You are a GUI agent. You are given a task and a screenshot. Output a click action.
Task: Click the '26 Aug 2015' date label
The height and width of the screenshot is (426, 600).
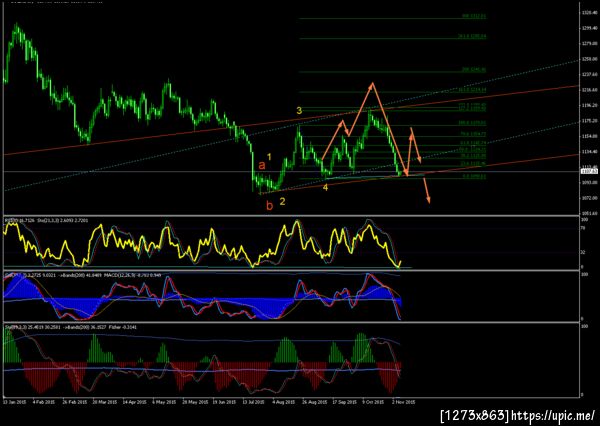[315, 402]
